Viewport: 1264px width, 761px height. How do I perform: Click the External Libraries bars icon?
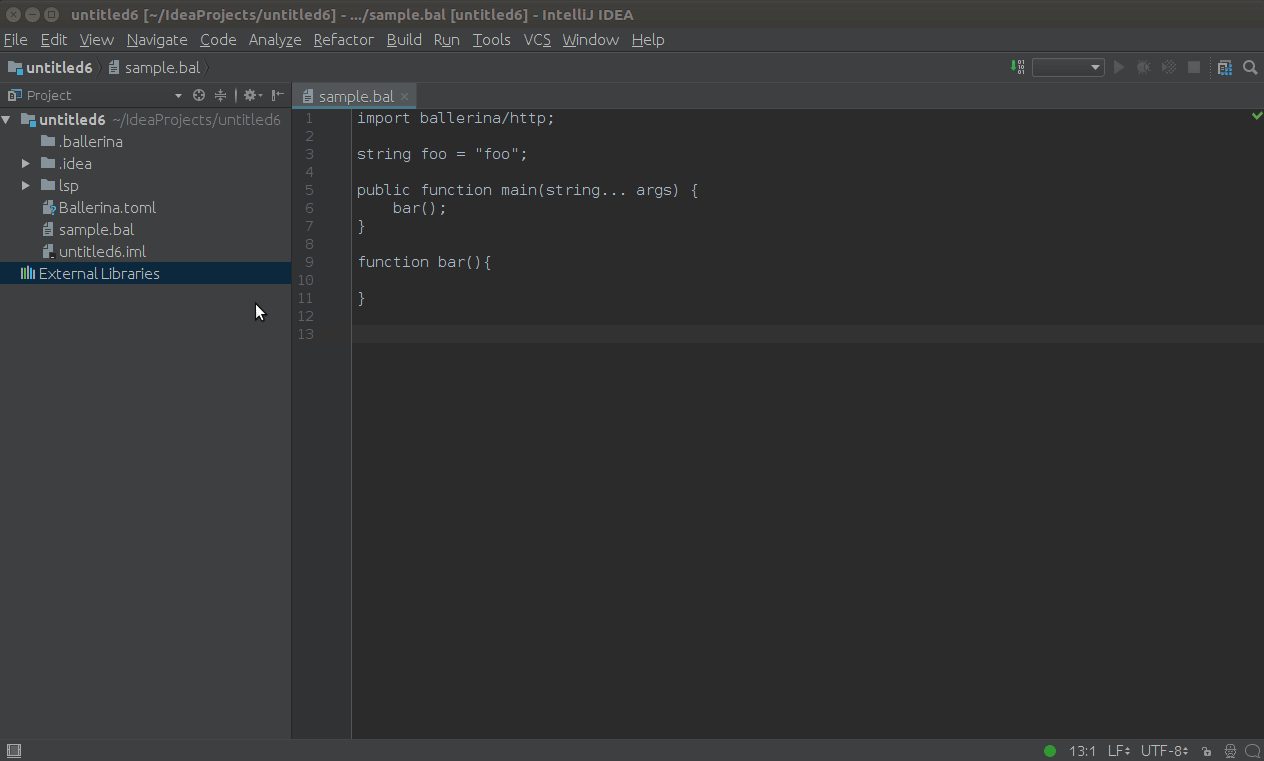[28, 273]
